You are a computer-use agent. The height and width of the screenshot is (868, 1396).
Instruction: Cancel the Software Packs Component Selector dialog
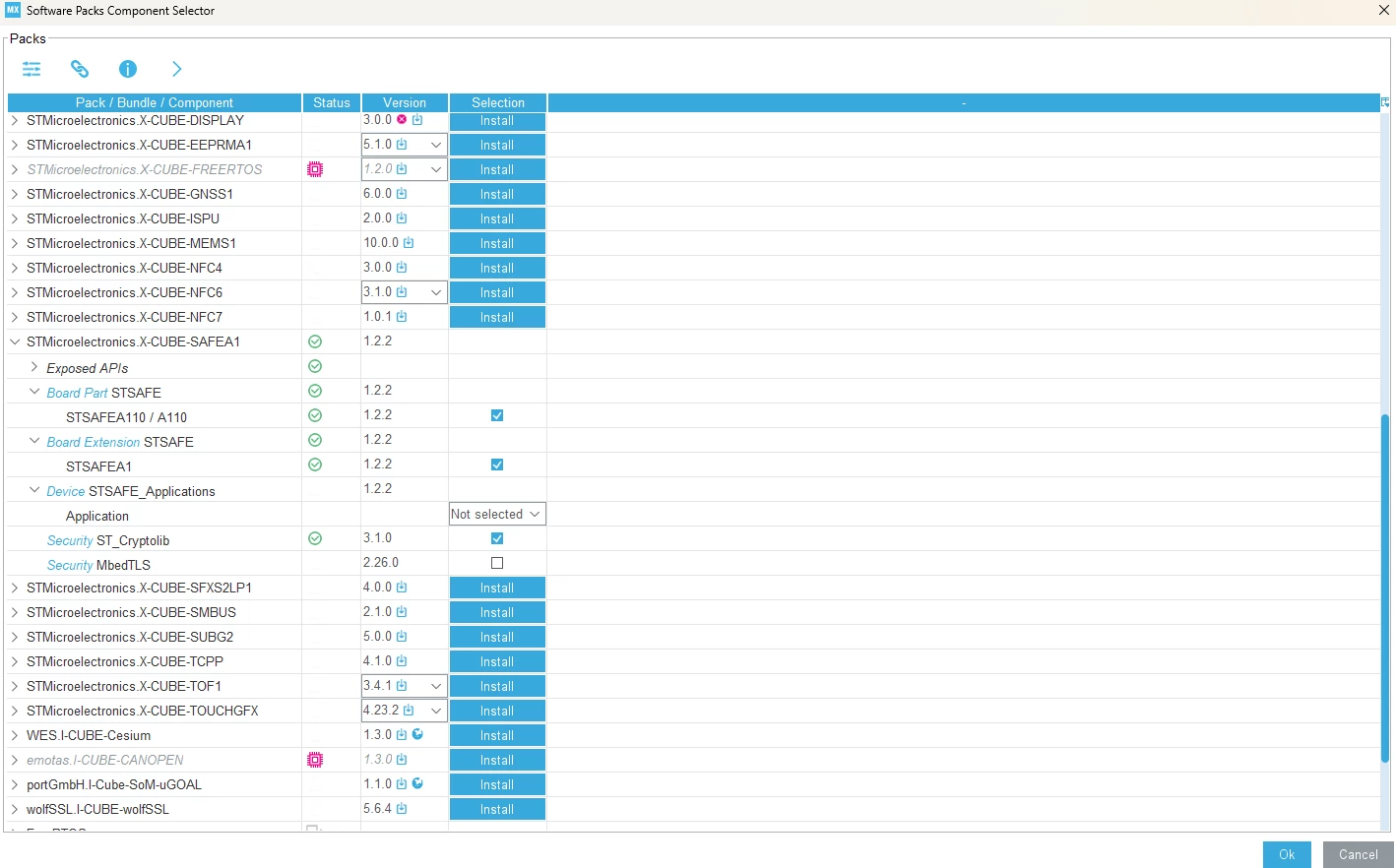pyautogui.click(x=1359, y=854)
